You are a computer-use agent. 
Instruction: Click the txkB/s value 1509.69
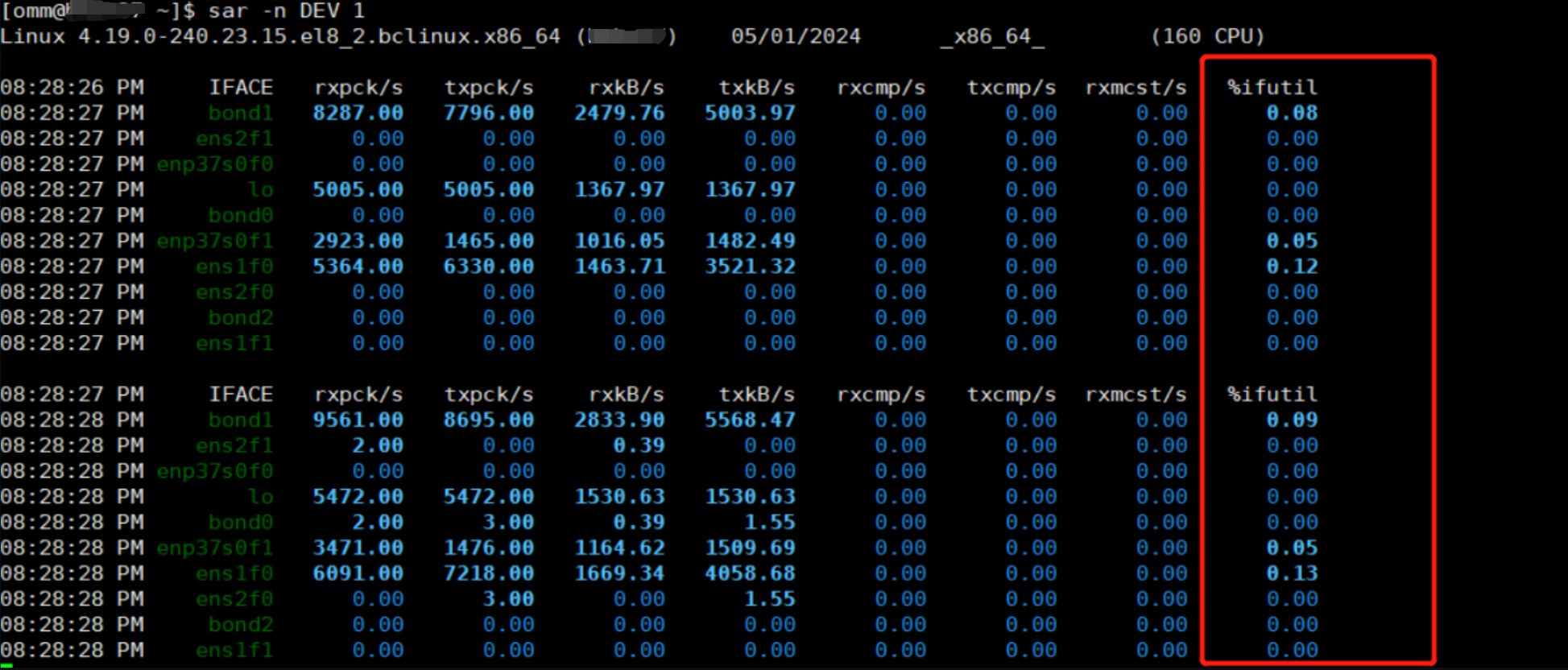(x=750, y=548)
